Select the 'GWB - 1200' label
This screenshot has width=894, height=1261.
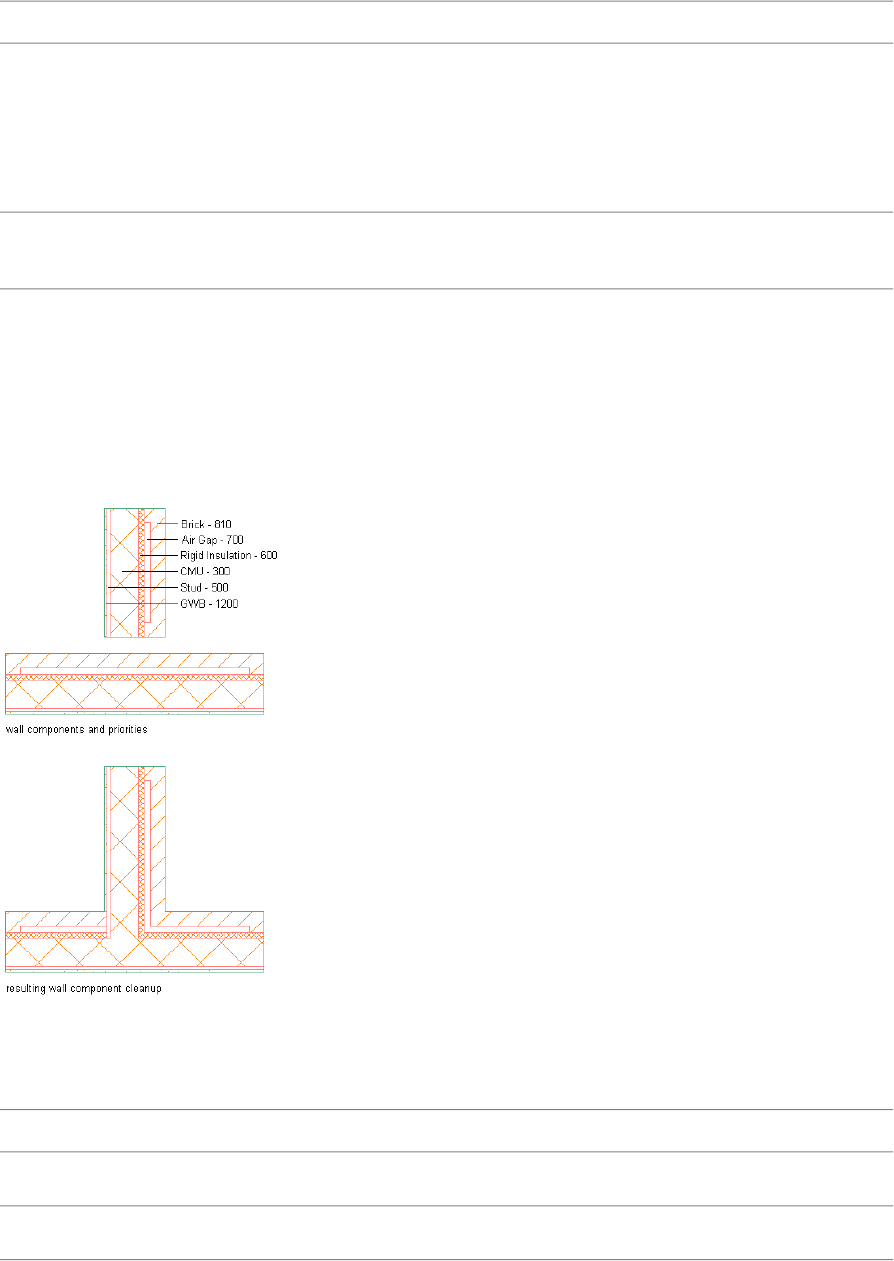pyautogui.click(x=209, y=603)
